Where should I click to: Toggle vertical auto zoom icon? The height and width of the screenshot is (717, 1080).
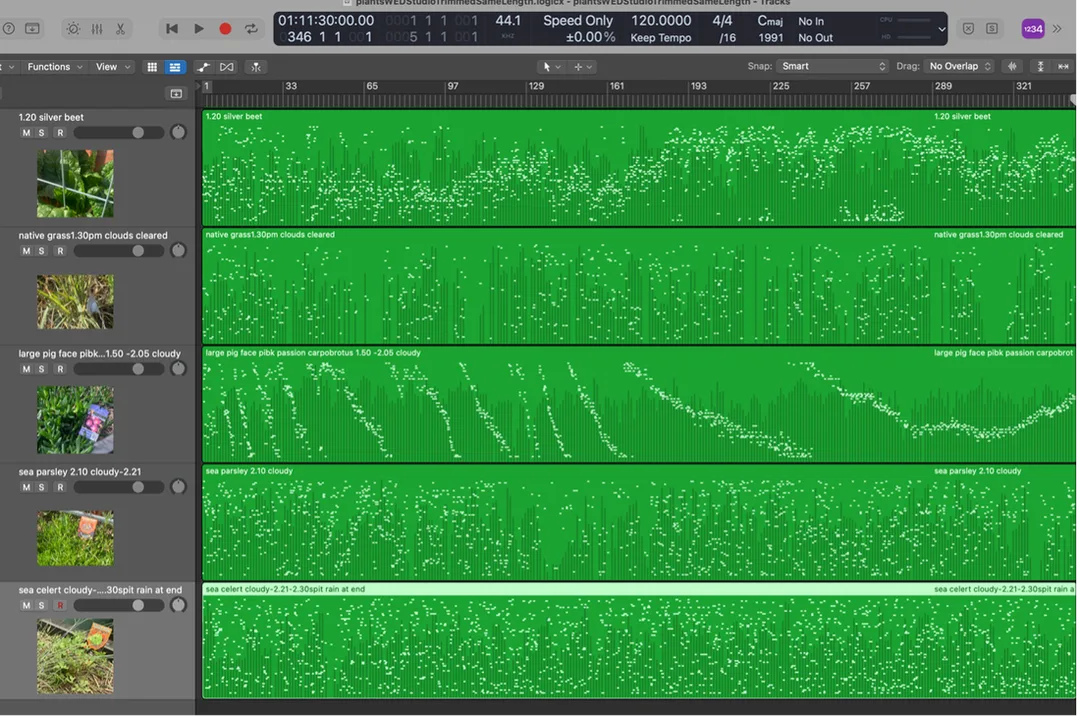point(1041,67)
